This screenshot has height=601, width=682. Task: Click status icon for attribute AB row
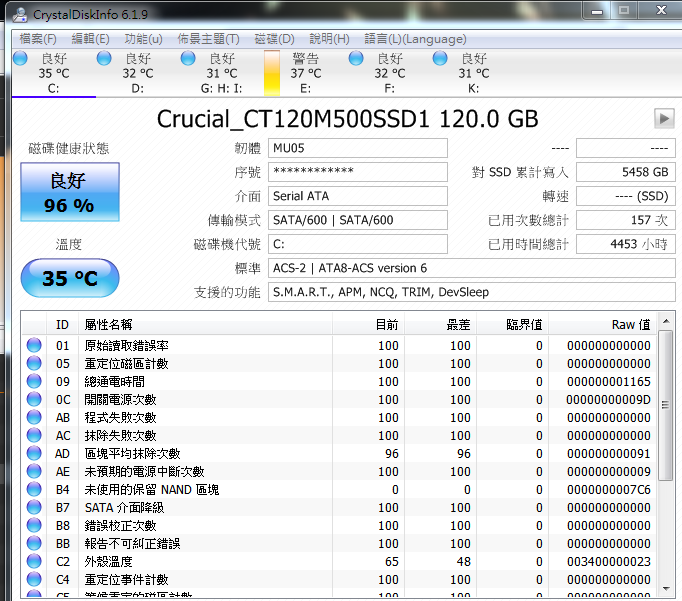[34, 417]
